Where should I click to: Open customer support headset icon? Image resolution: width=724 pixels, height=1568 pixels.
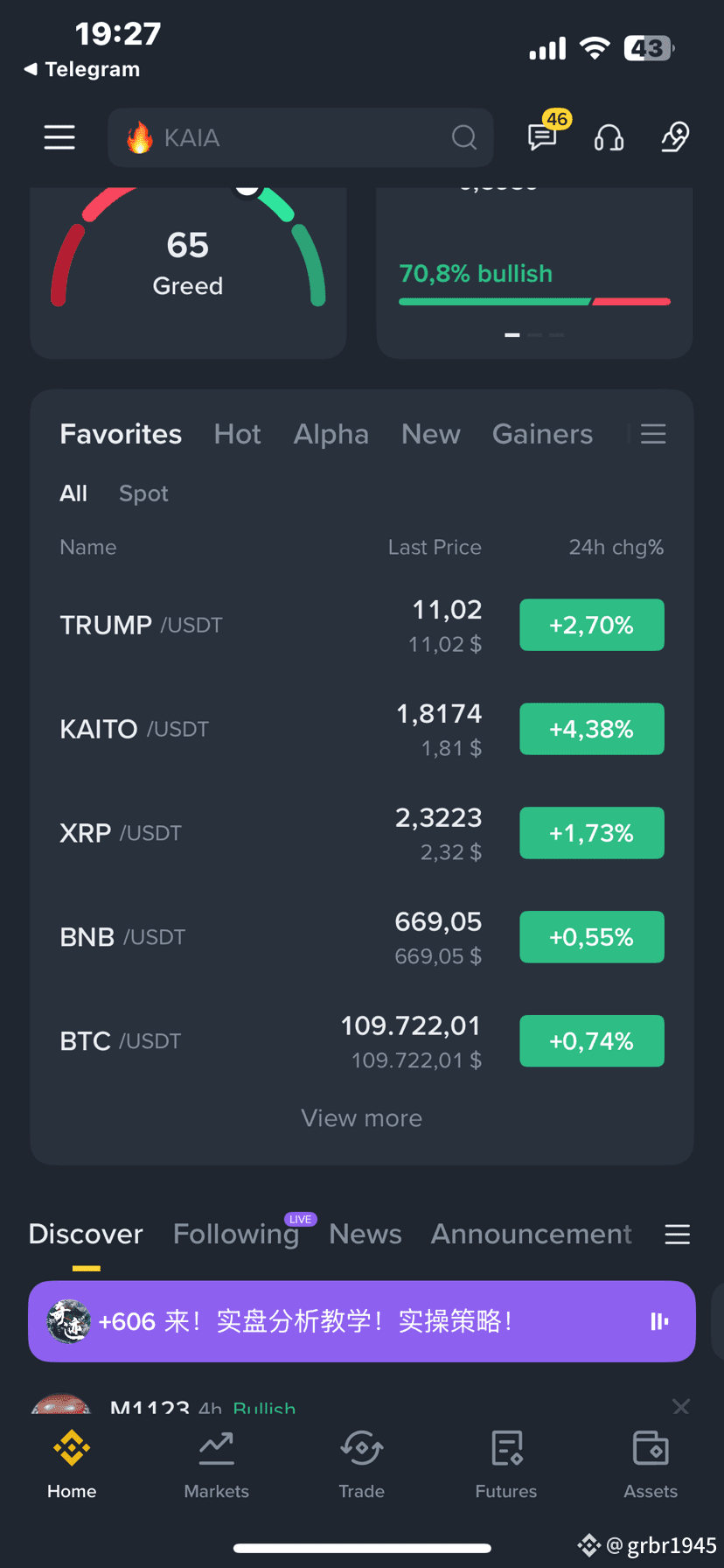coord(609,137)
